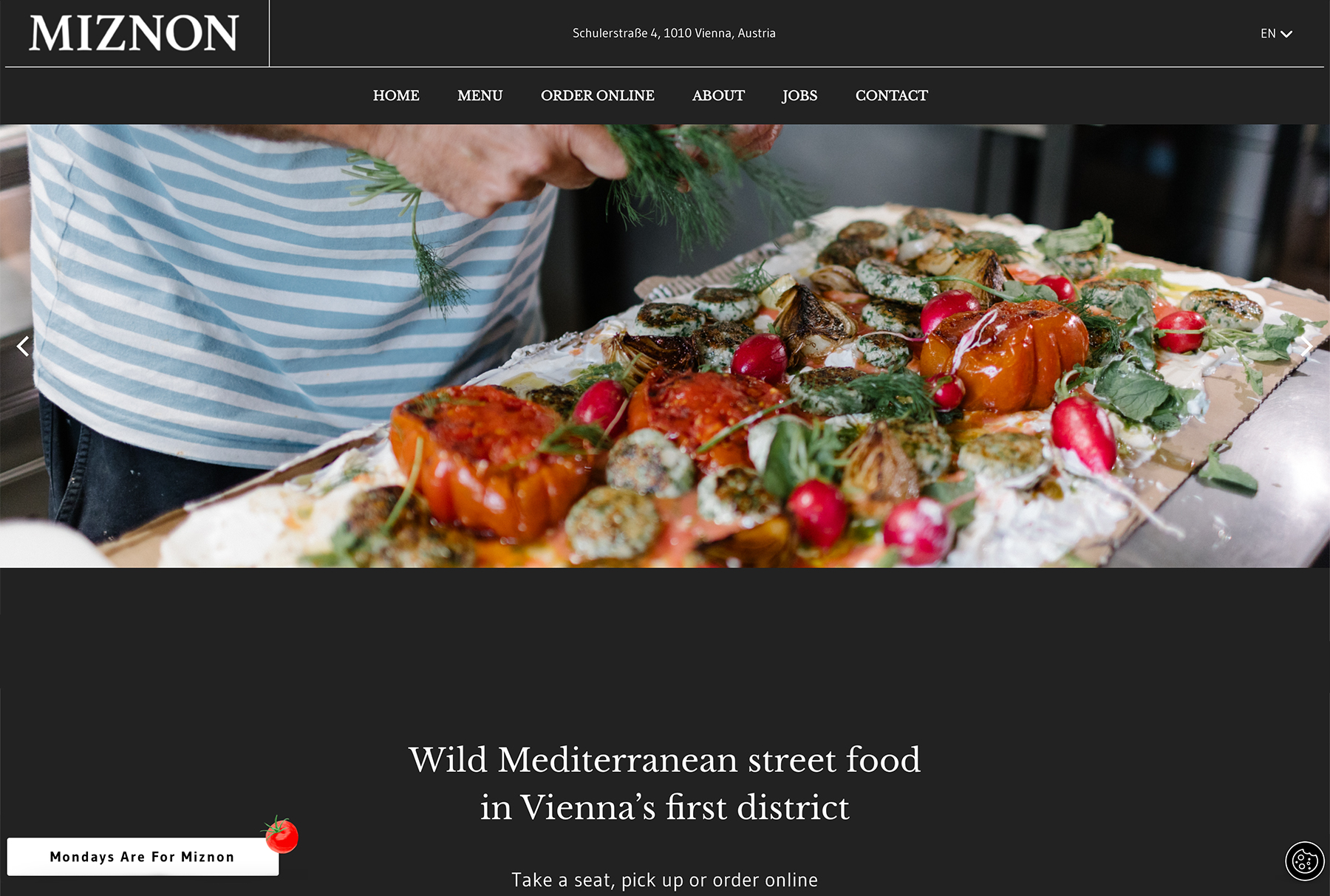The image size is (1330, 896).
Task: Click the Wild Mediterranean street food heading
Action: click(665, 783)
